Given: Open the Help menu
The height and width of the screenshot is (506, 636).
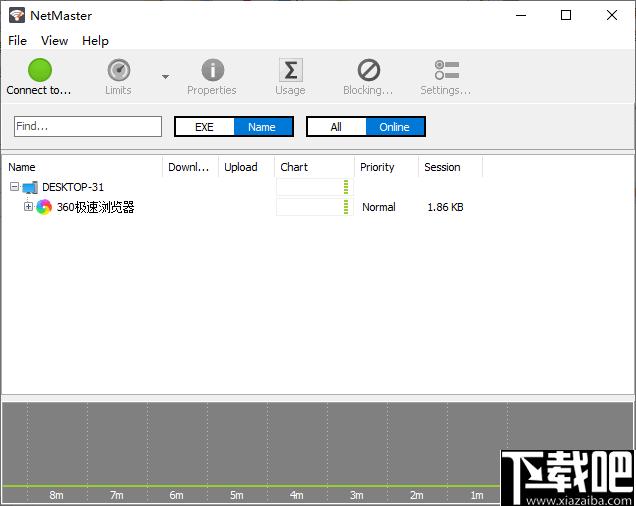Looking at the screenshot, I should 95,41.
